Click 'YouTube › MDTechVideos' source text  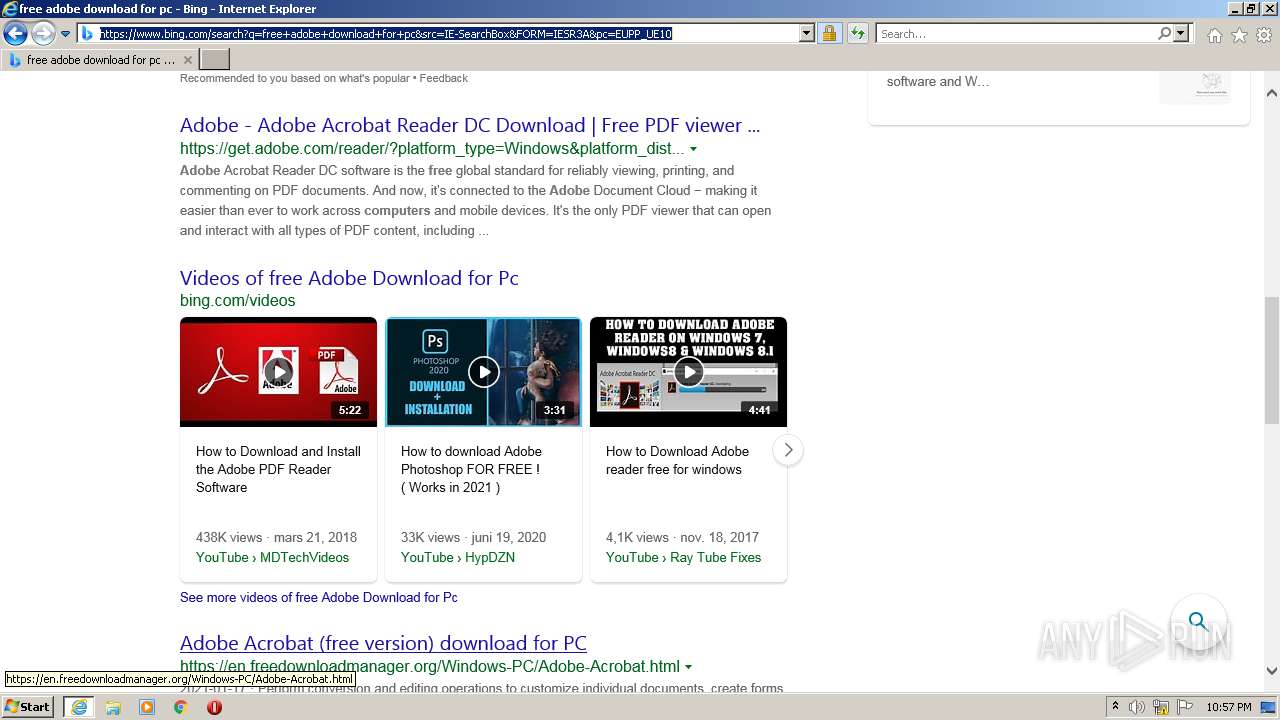(x=272, y=557)
